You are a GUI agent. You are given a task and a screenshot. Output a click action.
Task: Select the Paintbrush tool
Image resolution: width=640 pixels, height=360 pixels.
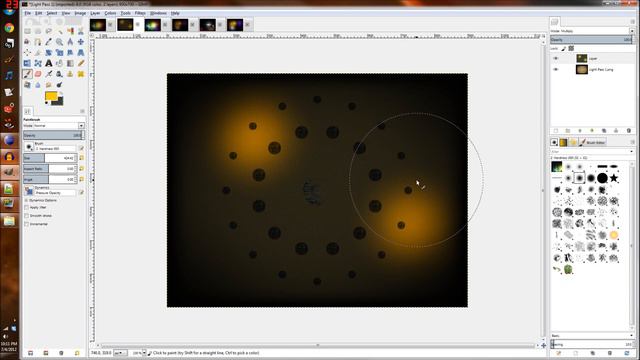27,74
